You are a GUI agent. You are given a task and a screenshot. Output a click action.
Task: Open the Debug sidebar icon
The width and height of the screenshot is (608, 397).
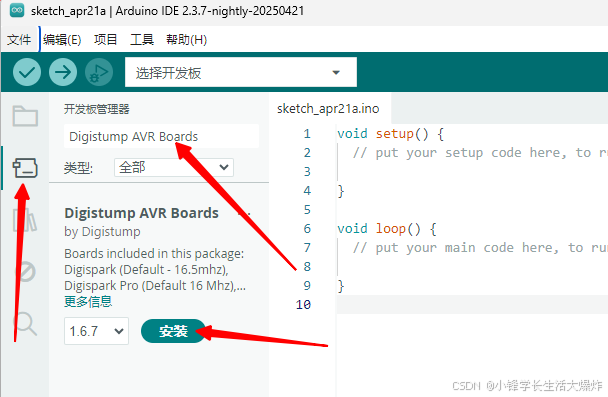[x=25, y=271]
